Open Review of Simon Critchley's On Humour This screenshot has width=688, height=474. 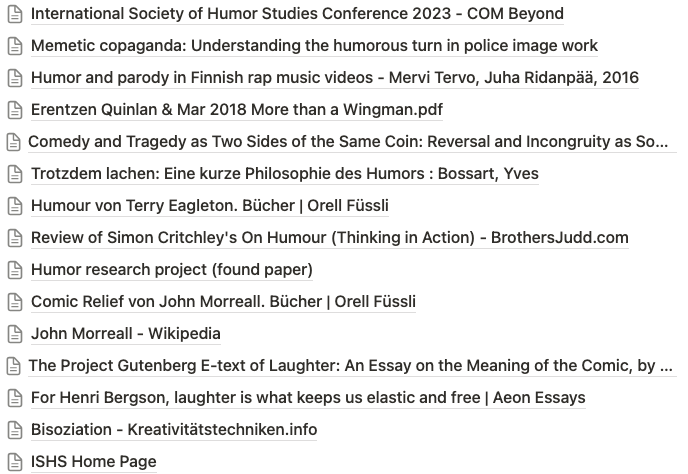pyautogui.click(x=329, y=237)
